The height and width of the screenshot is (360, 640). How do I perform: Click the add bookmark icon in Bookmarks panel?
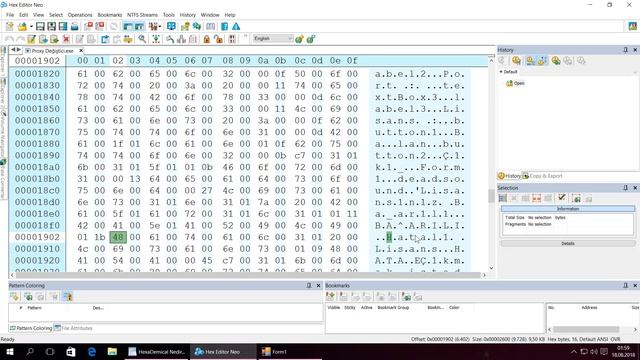(331, 297)
